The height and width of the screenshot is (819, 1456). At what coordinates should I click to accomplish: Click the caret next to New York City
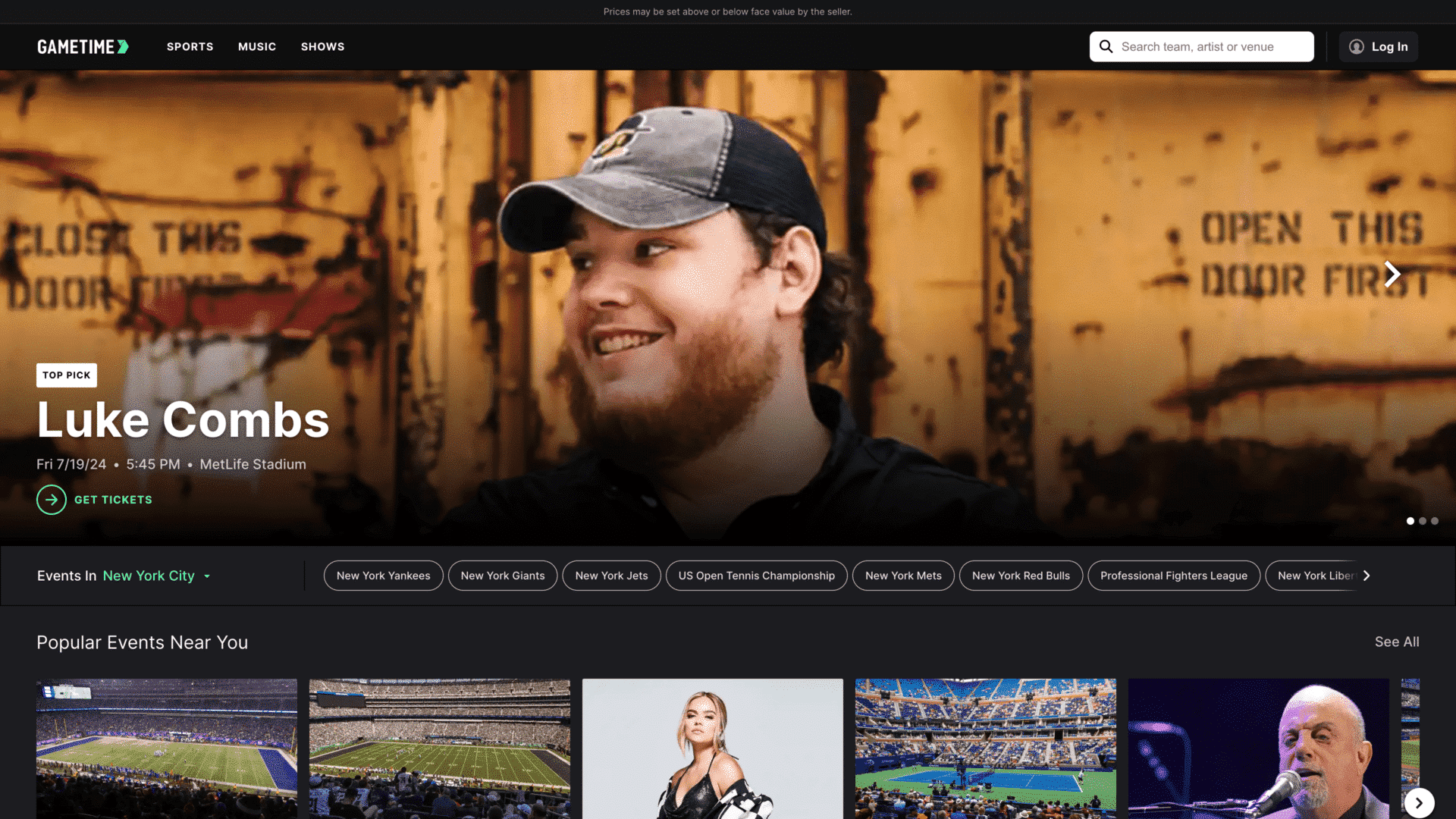[207, 576]
